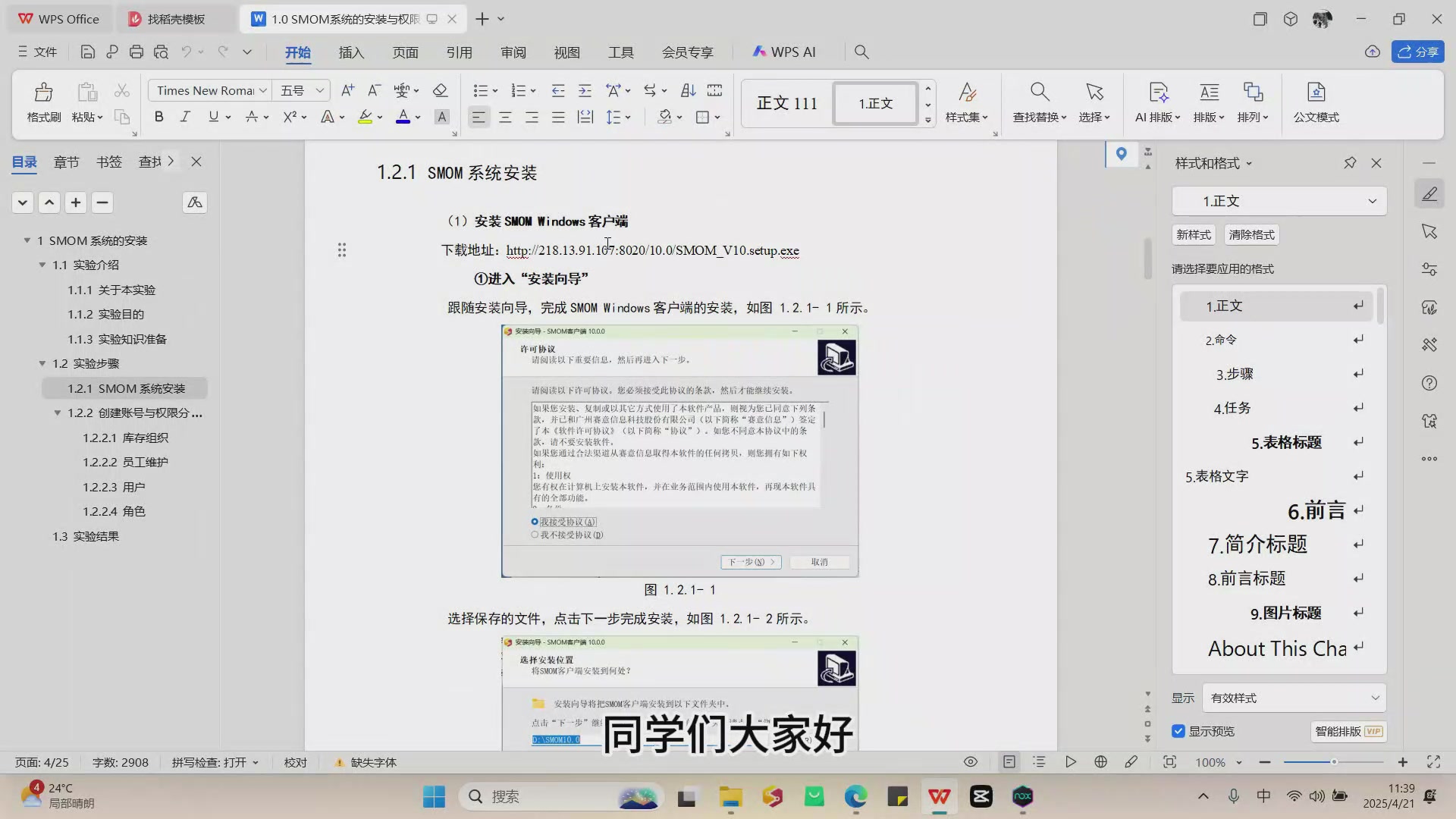1456x819 pixels.
Task: Click the print icon in quick toolbar
Action: click(136, 52)
